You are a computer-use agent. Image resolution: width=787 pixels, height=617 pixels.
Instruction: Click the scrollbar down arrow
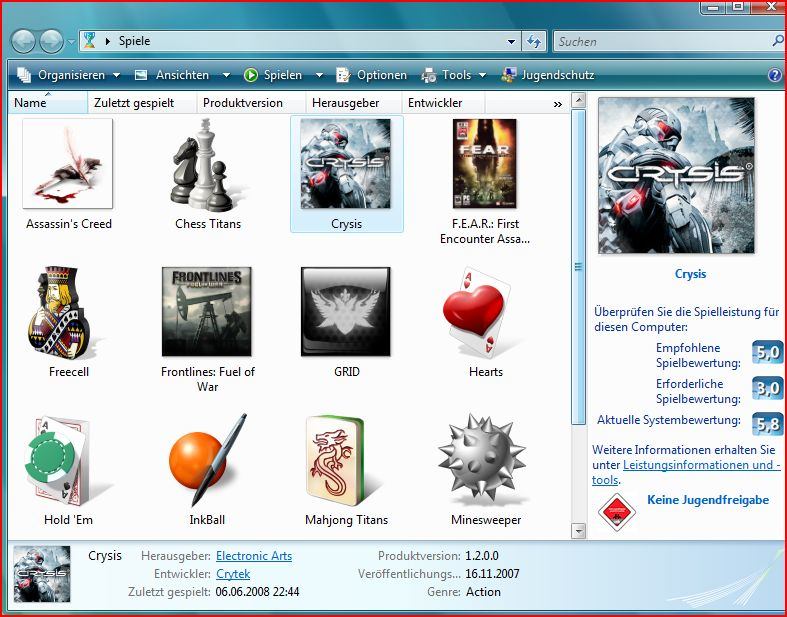point(578,530)
